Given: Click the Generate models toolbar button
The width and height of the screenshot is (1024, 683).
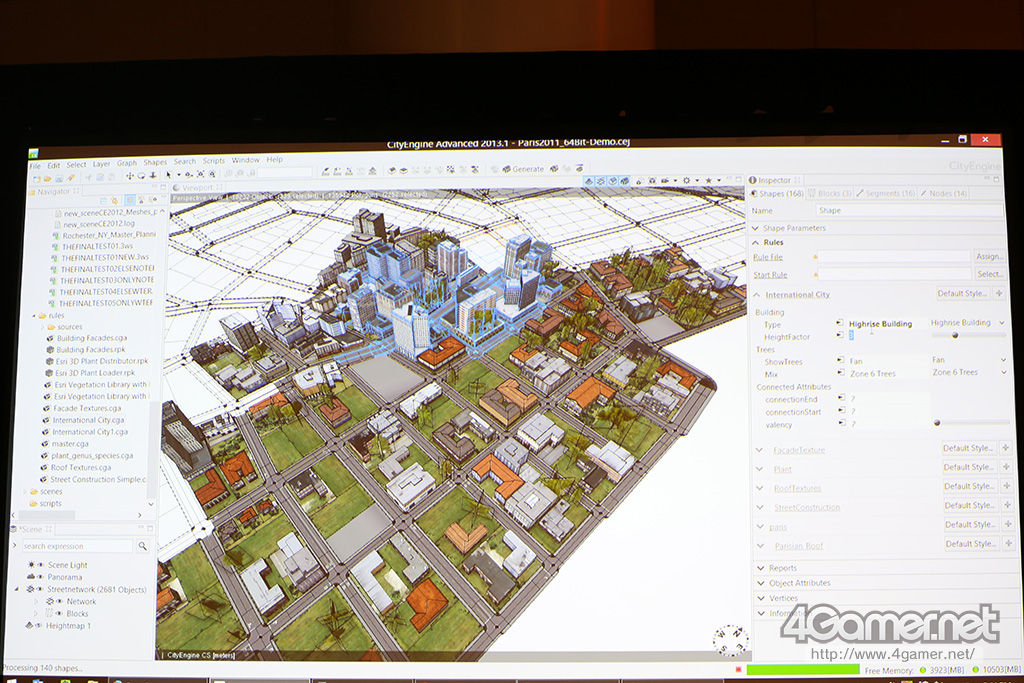Looking at the screenshot, I should coord(522,169).
